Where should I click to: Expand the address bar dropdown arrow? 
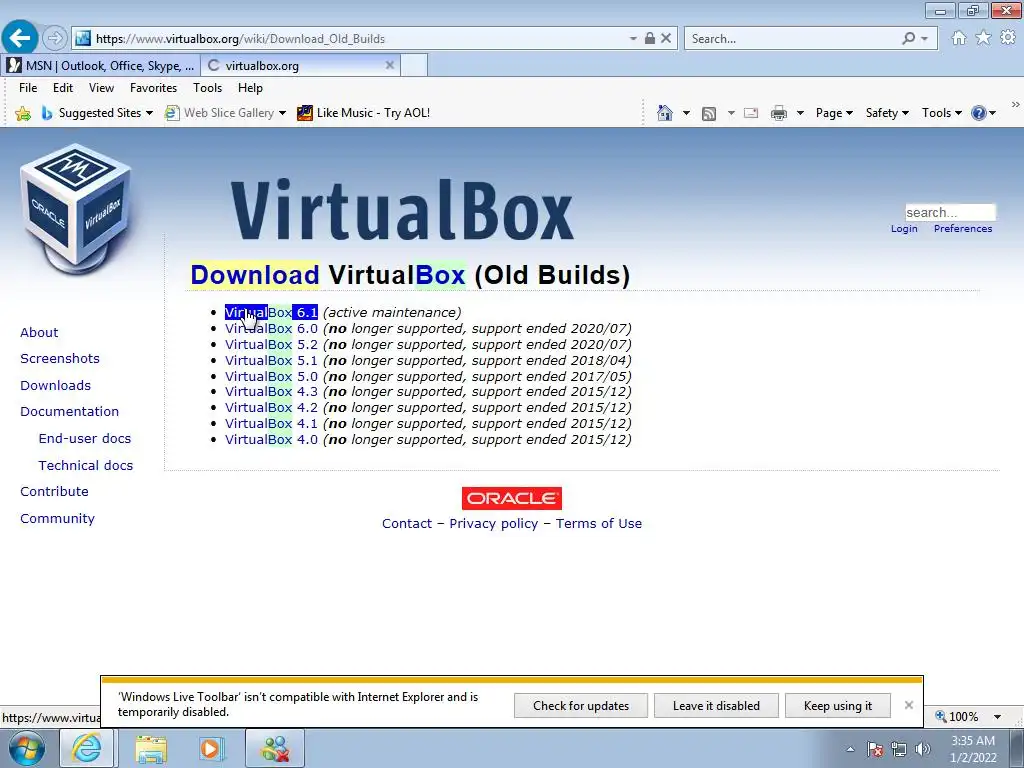(633, 39)
